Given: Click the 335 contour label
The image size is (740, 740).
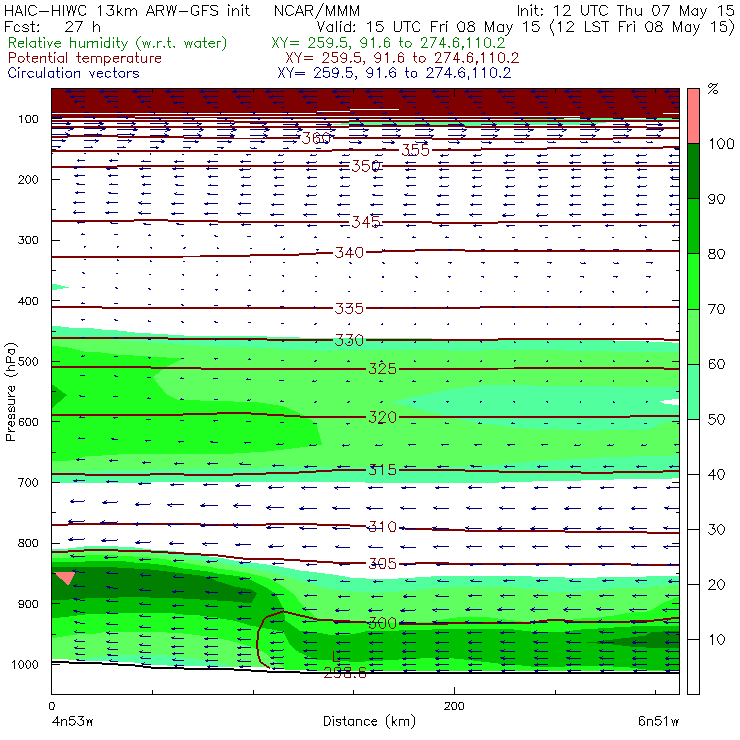Looking at the screenshot, I should tap(349, 309).
